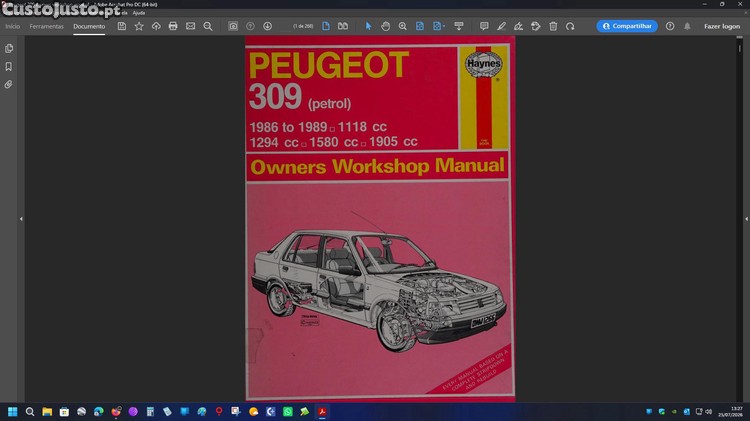This screenshot has width=750, height=421.
Task: Open the taskbar clock and date
Action: click(730, 411)
